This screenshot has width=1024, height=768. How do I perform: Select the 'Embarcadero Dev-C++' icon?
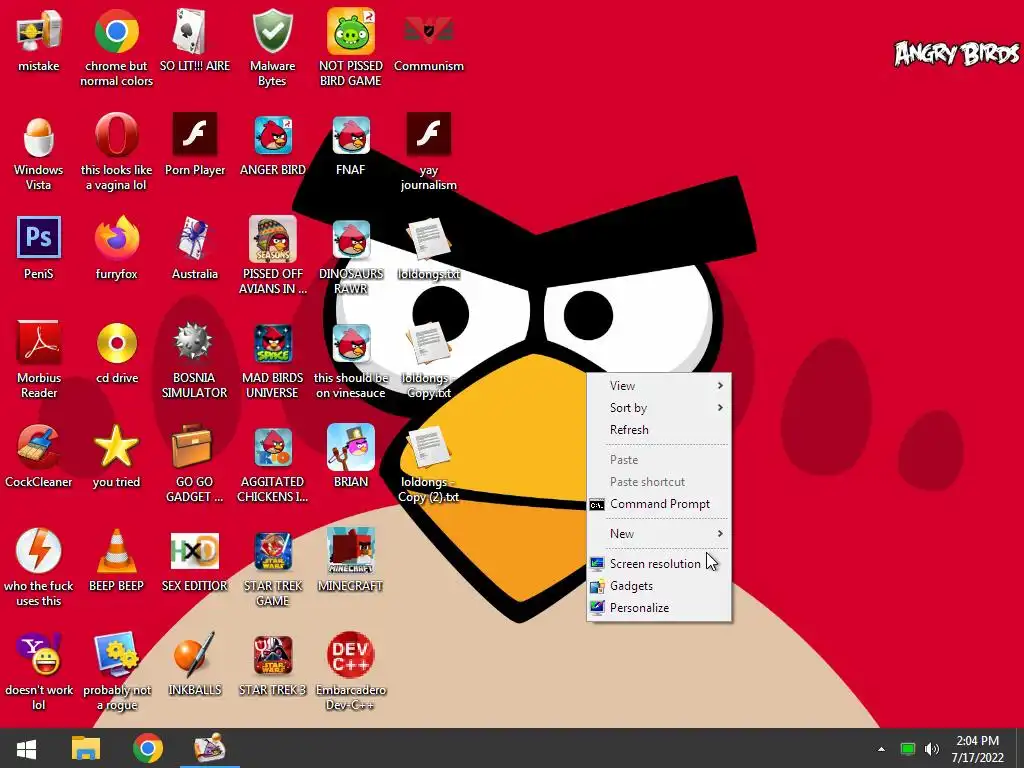(351, 654)
